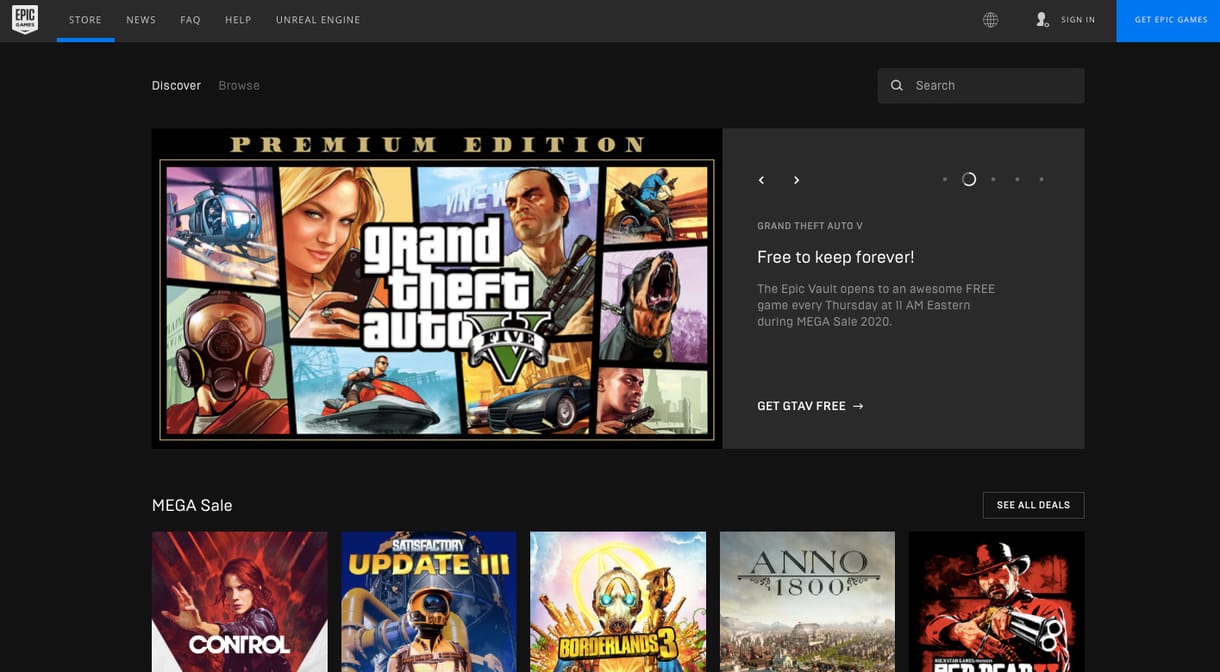Open the Unreal Engine menu item
The width and height of the screenshot is (1220, 672).
318,20
